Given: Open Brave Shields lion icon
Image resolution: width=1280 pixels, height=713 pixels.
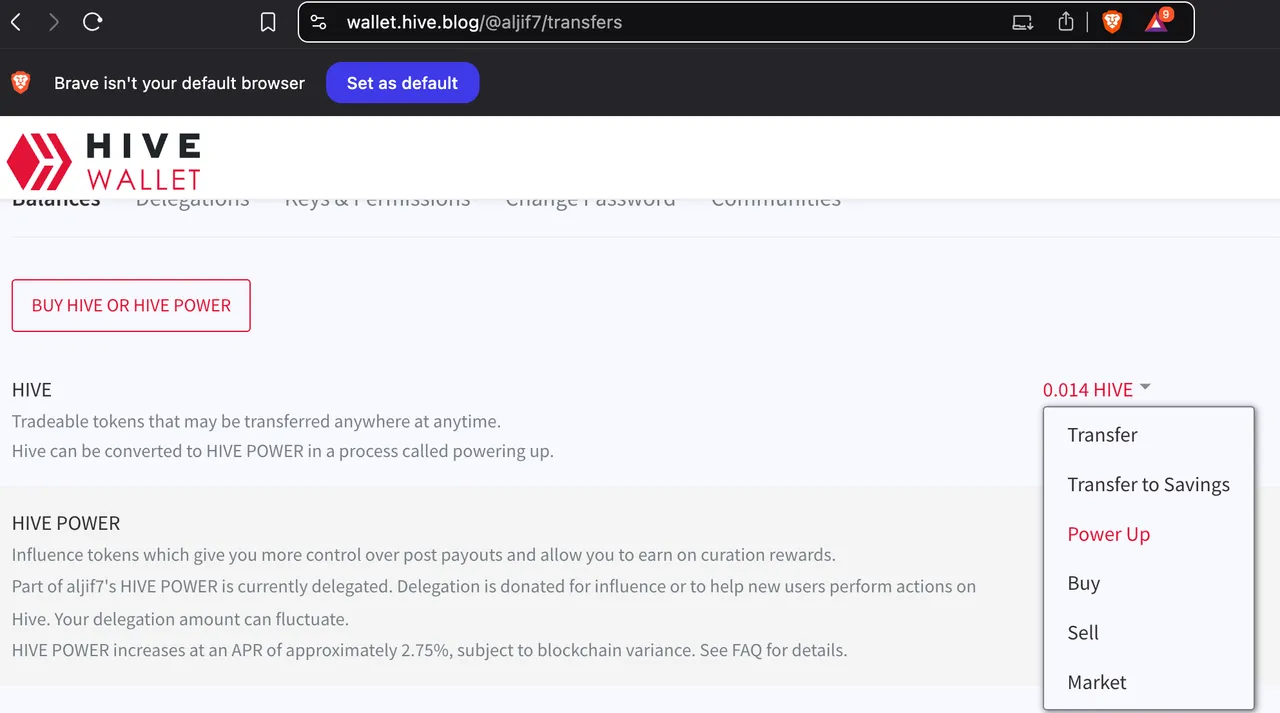Looking at the screenshot, I should (x=1112, y=21).
